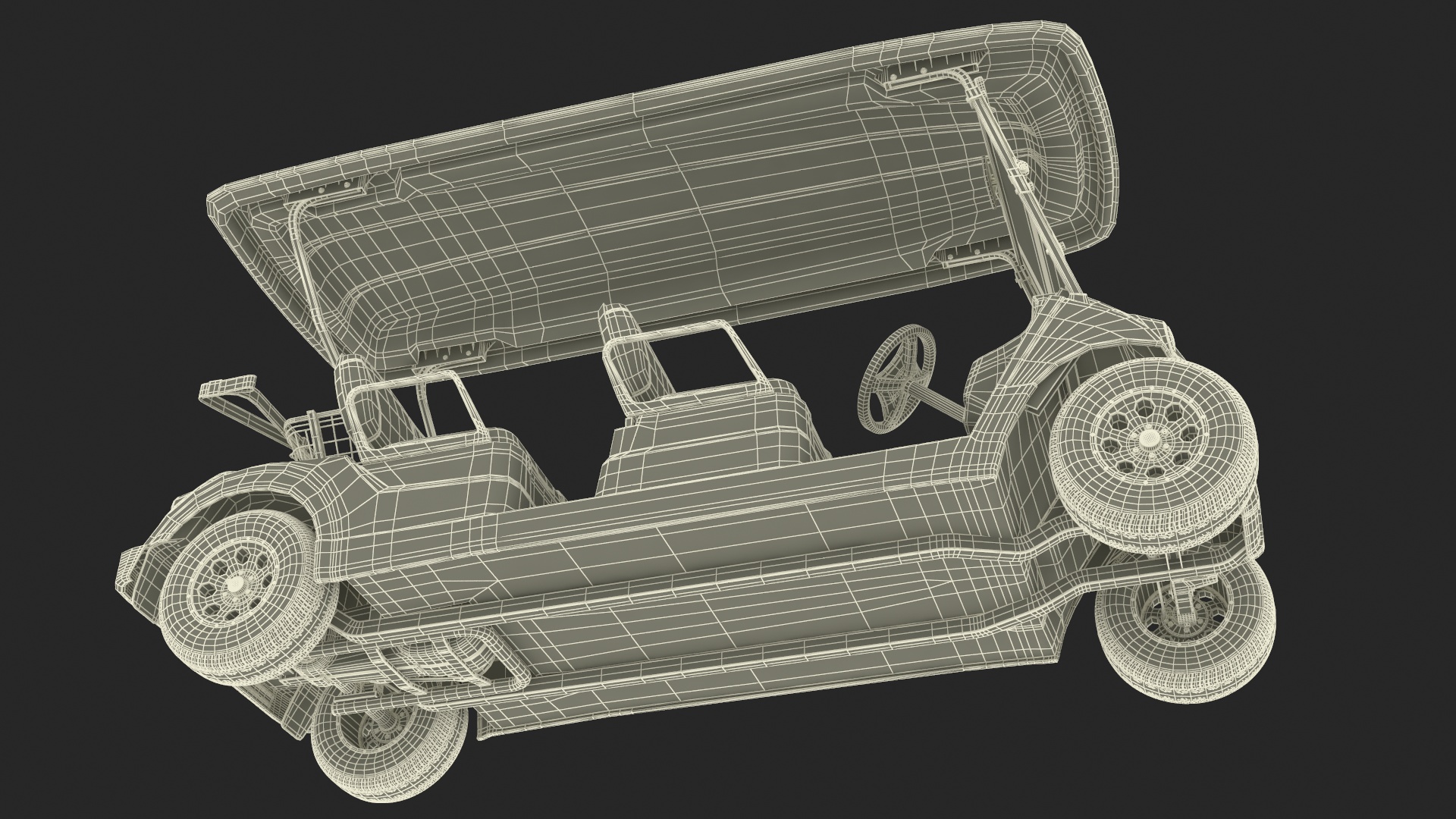The height and width of the screenshot is (819, 1456).
Task: Select the rear basket behind the back seat
Action: click(320, 434)
